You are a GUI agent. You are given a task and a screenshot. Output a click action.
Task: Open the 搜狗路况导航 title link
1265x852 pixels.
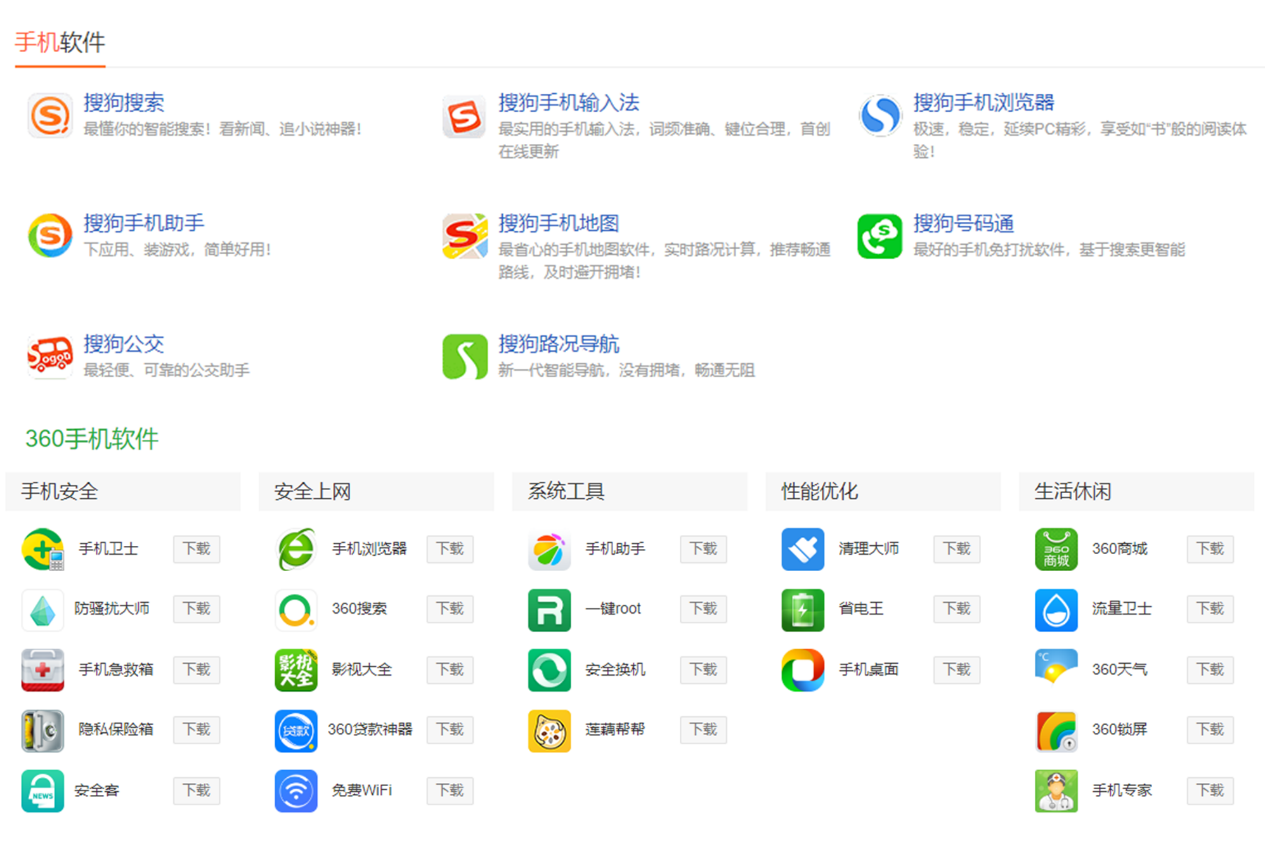tap(559, 344)
